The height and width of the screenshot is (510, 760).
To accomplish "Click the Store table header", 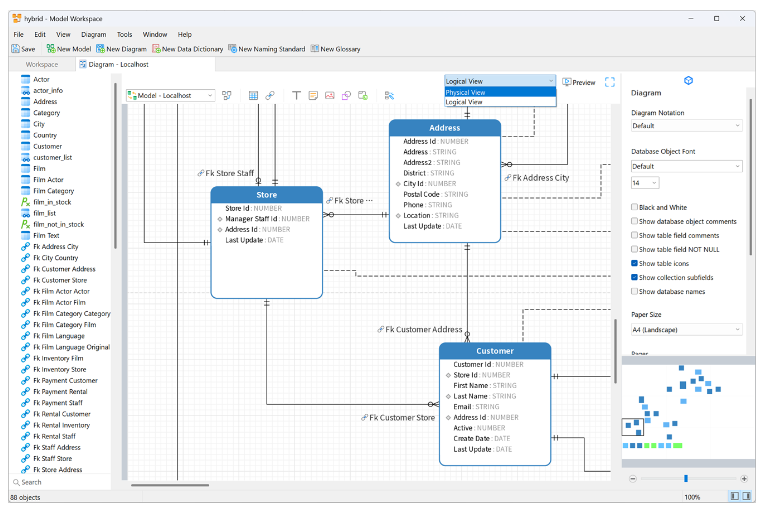I will [x=267, y=194].
